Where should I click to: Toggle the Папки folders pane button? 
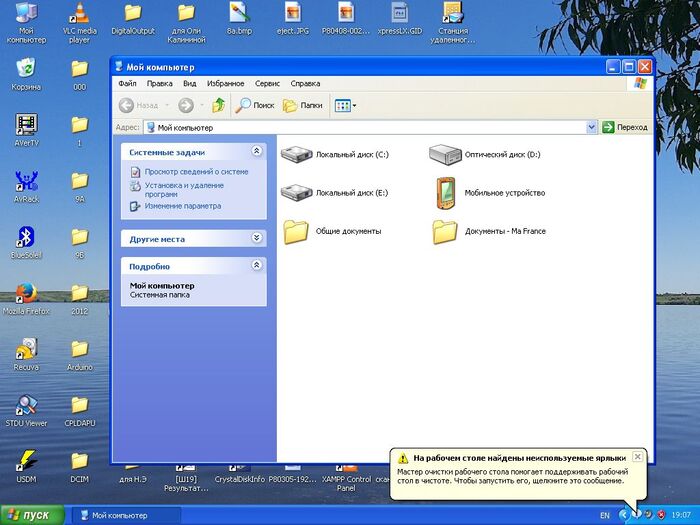(303, 105)
